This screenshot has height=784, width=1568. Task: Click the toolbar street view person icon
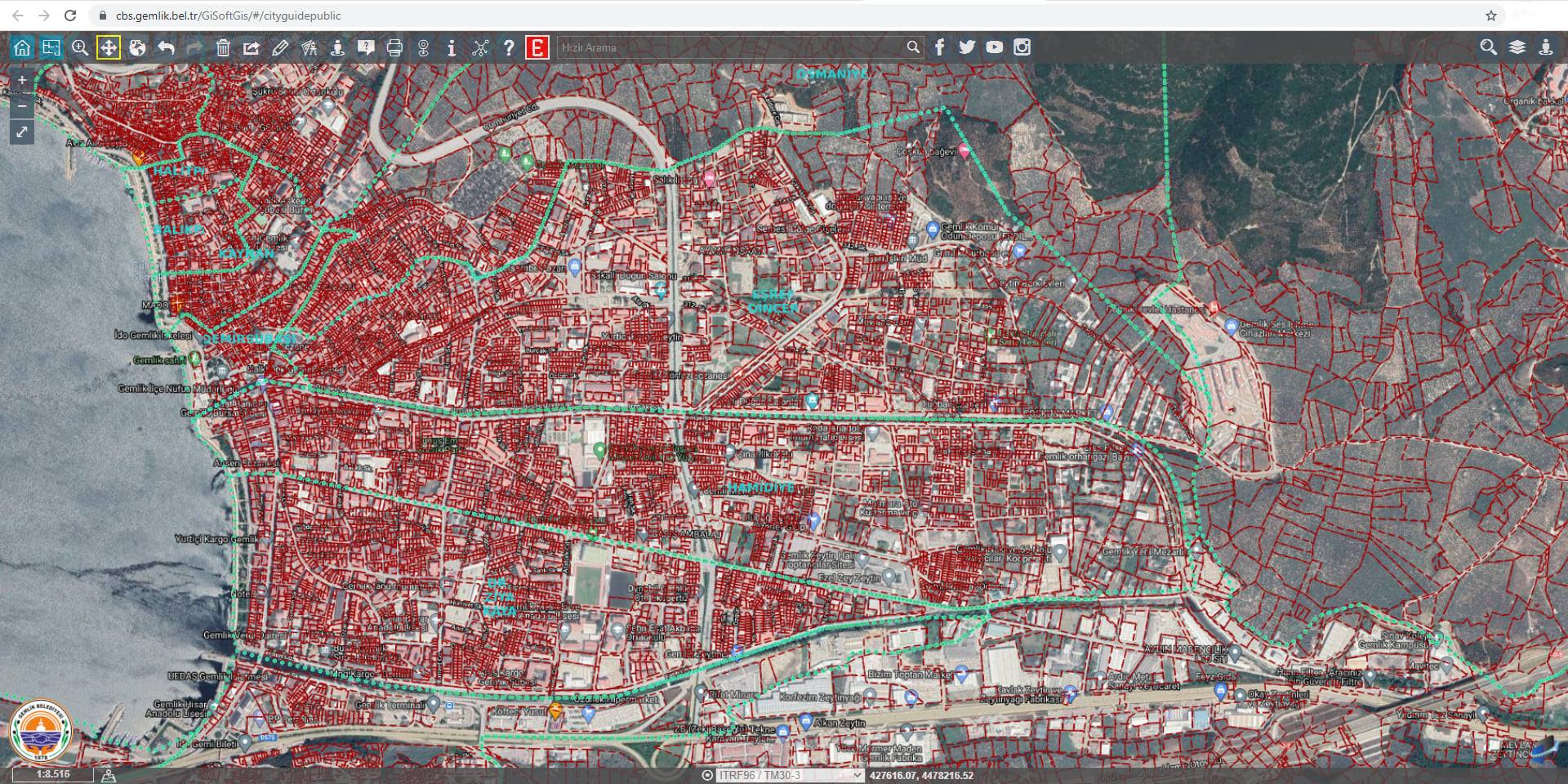(337, 47)
